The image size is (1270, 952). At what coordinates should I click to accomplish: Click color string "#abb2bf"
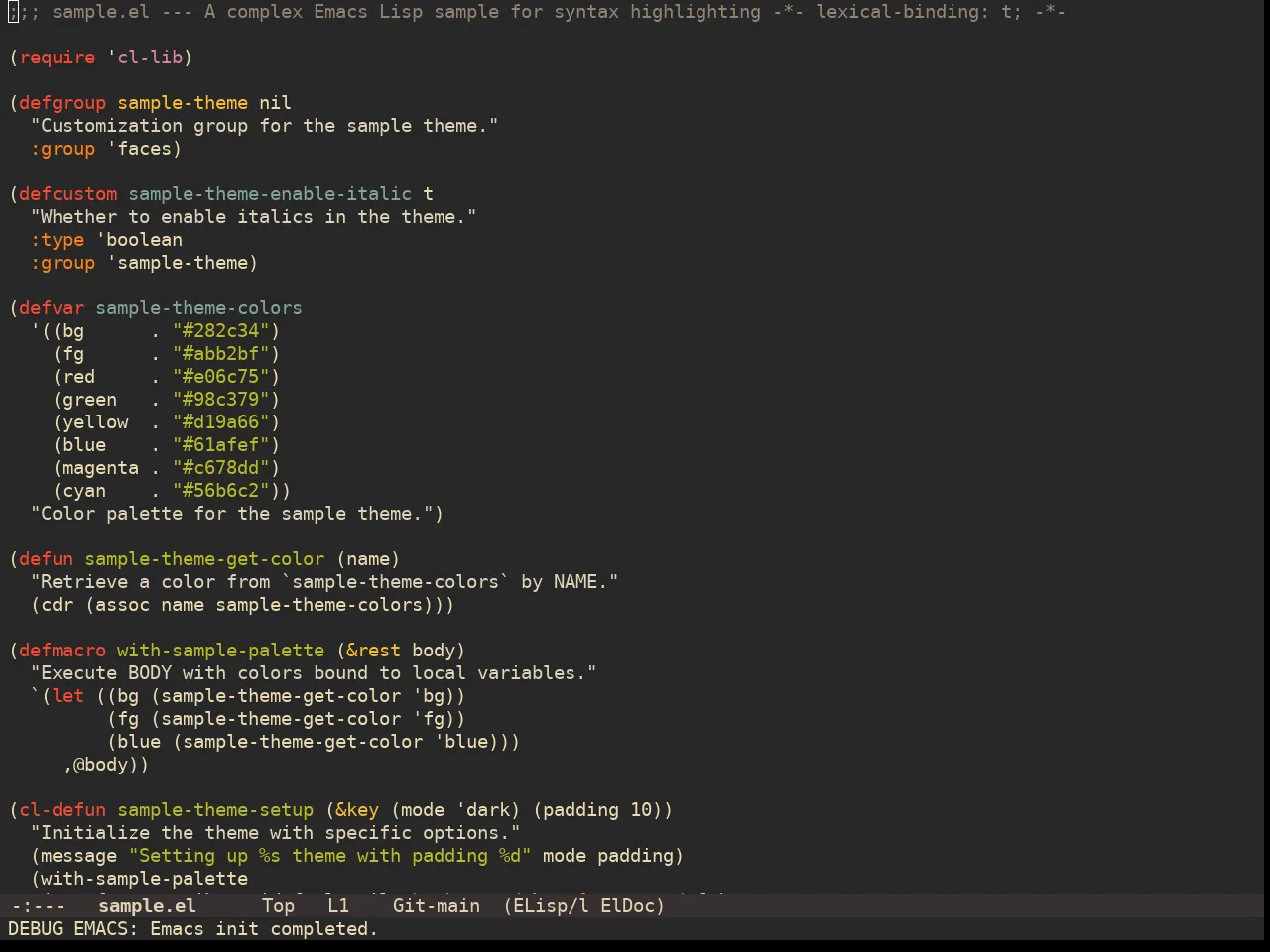pos(220,354)
